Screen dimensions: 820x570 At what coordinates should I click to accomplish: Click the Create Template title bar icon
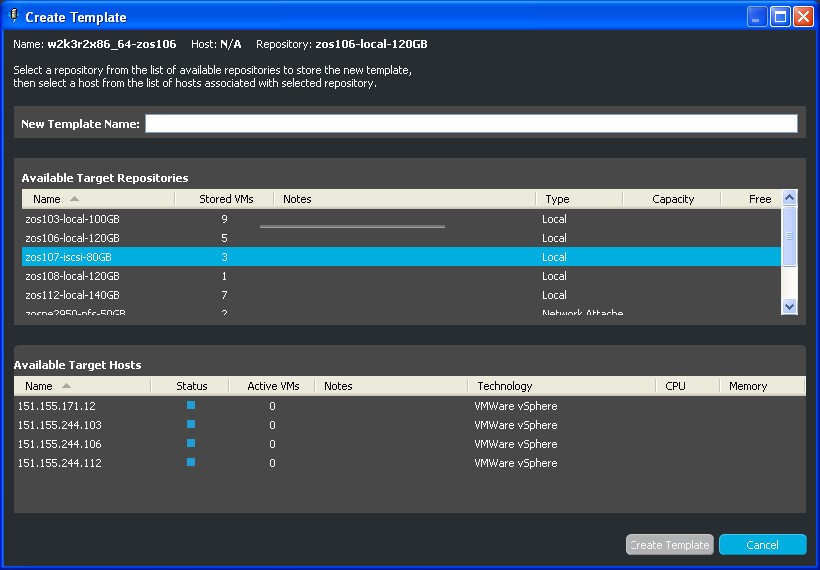[14, 16]
